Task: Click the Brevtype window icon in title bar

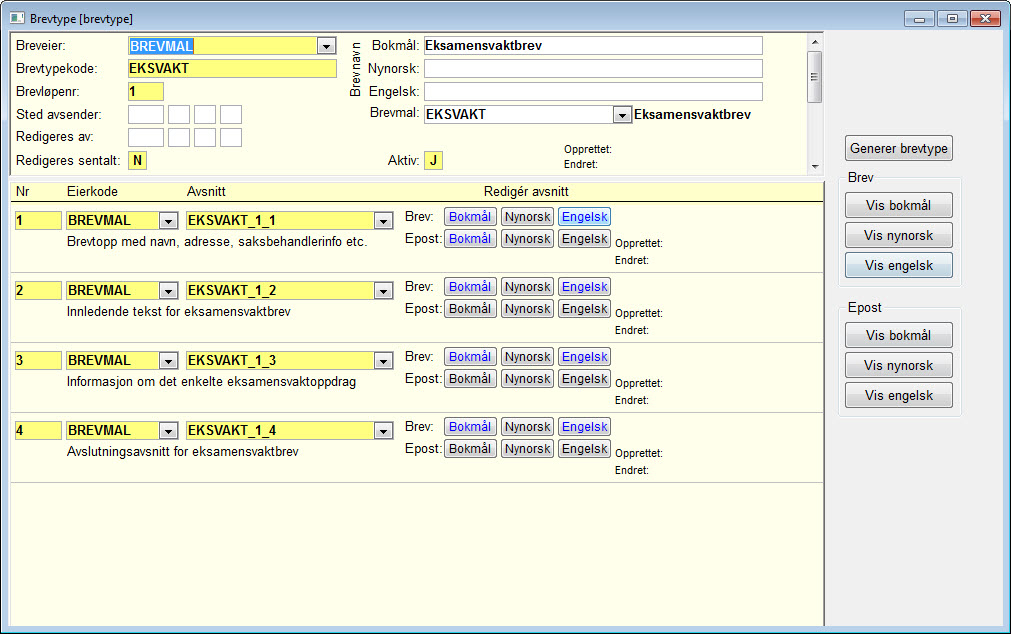Action: (x=17, y=18)
